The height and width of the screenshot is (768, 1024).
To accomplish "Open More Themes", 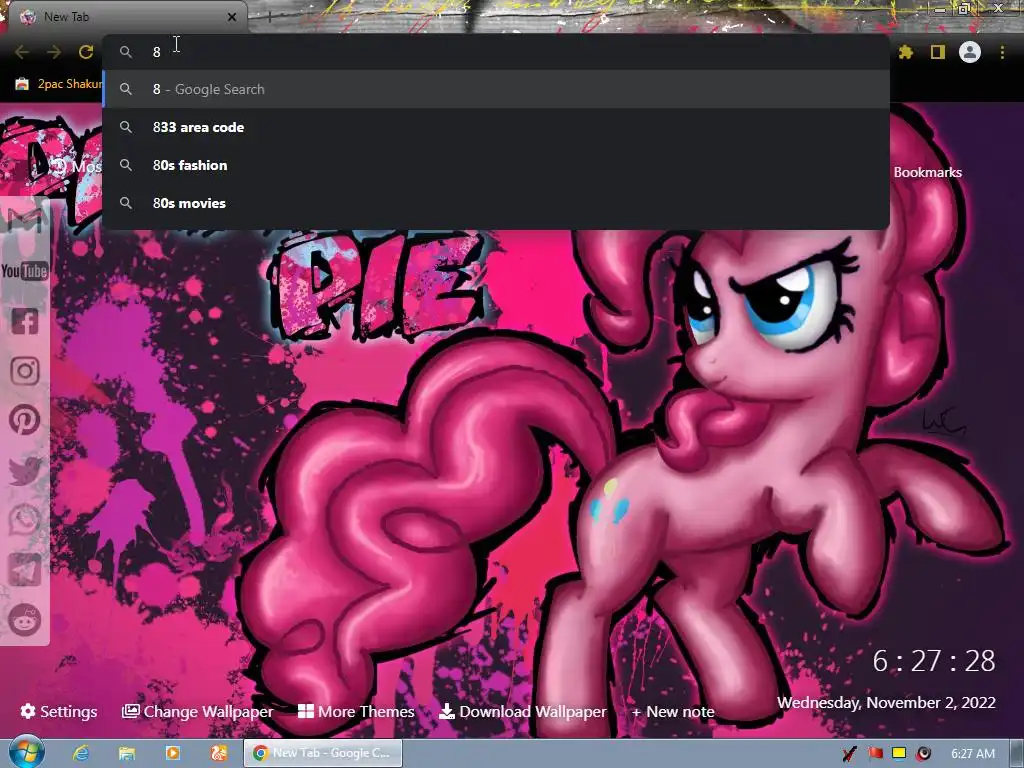I will [356, 711].
